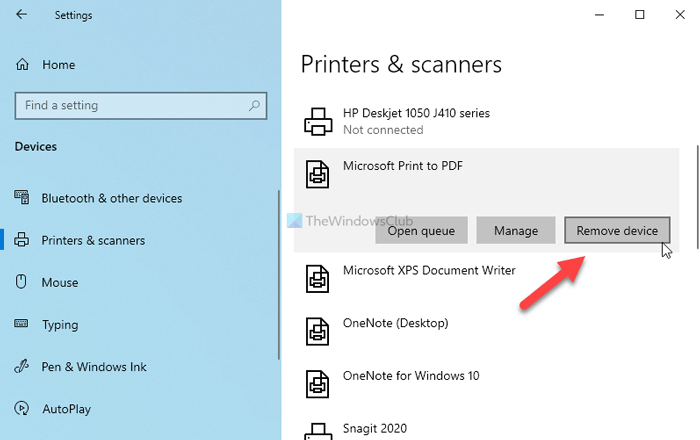Image resolution: width=700 pixels, height=440 pixels.
Task: Select OneNote for Windows 10 printer
Action: click(x=411, y=376)
